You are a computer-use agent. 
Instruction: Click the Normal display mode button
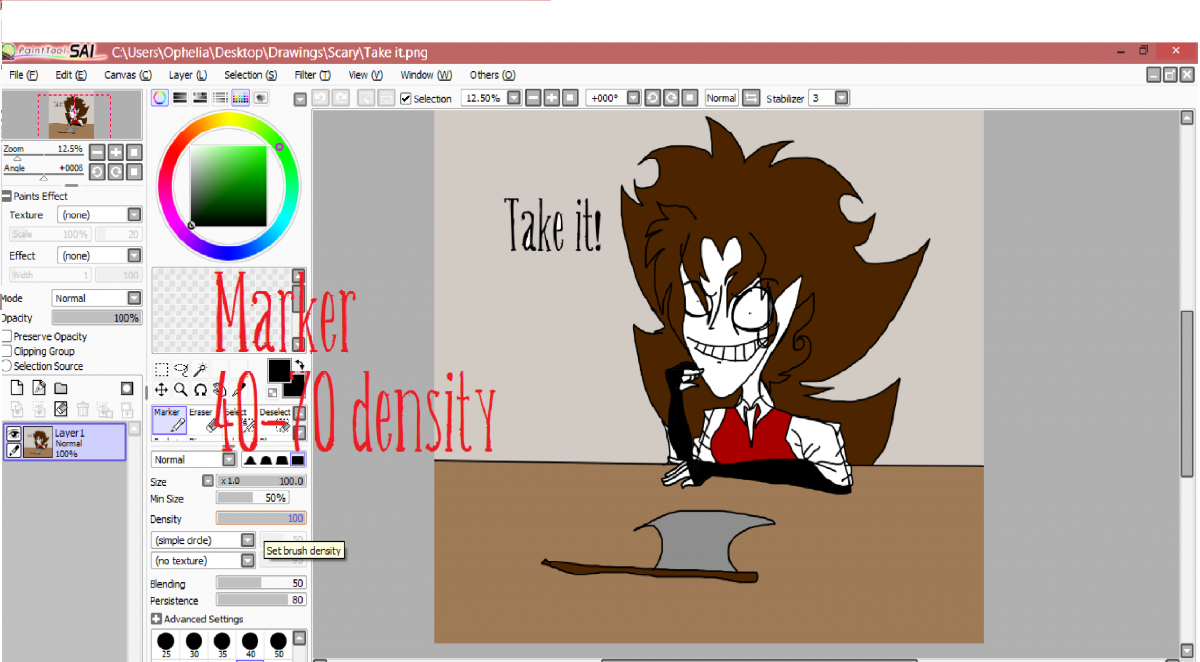721,98
